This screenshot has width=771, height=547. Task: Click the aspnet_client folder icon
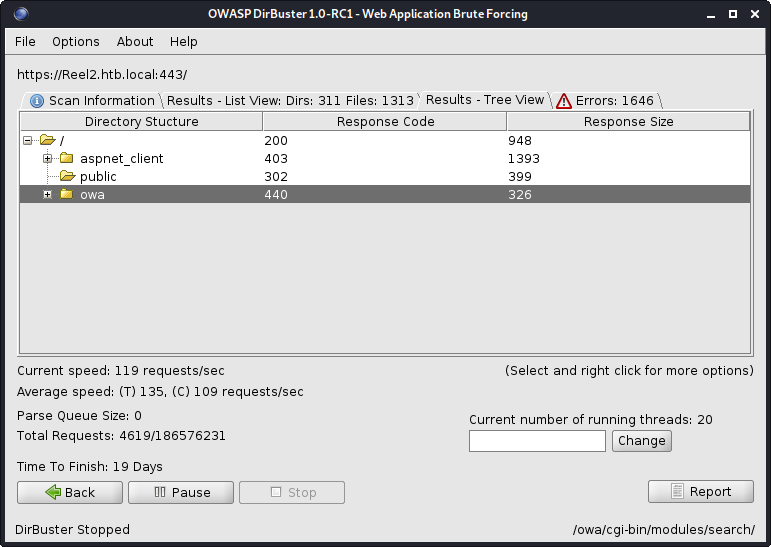coord(67,159)
